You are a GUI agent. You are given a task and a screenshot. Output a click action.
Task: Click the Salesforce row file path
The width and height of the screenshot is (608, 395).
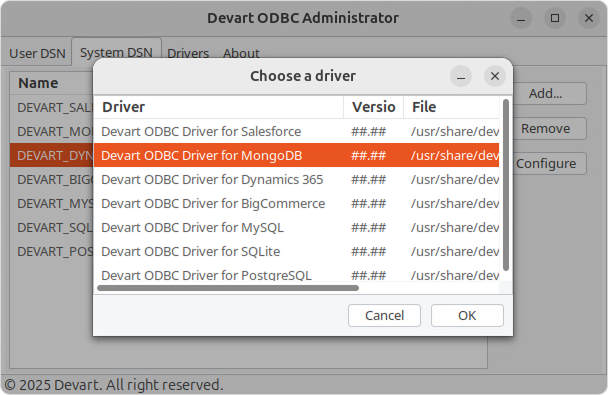click(455, 131)
